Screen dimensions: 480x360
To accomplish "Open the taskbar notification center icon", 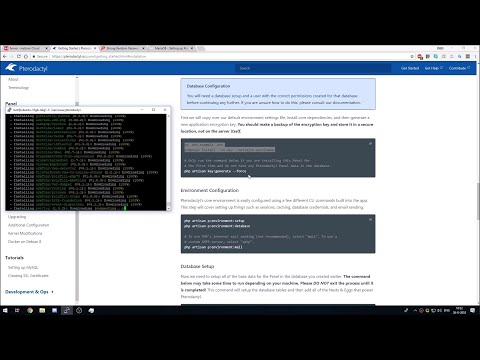I will tap(473, 310).
